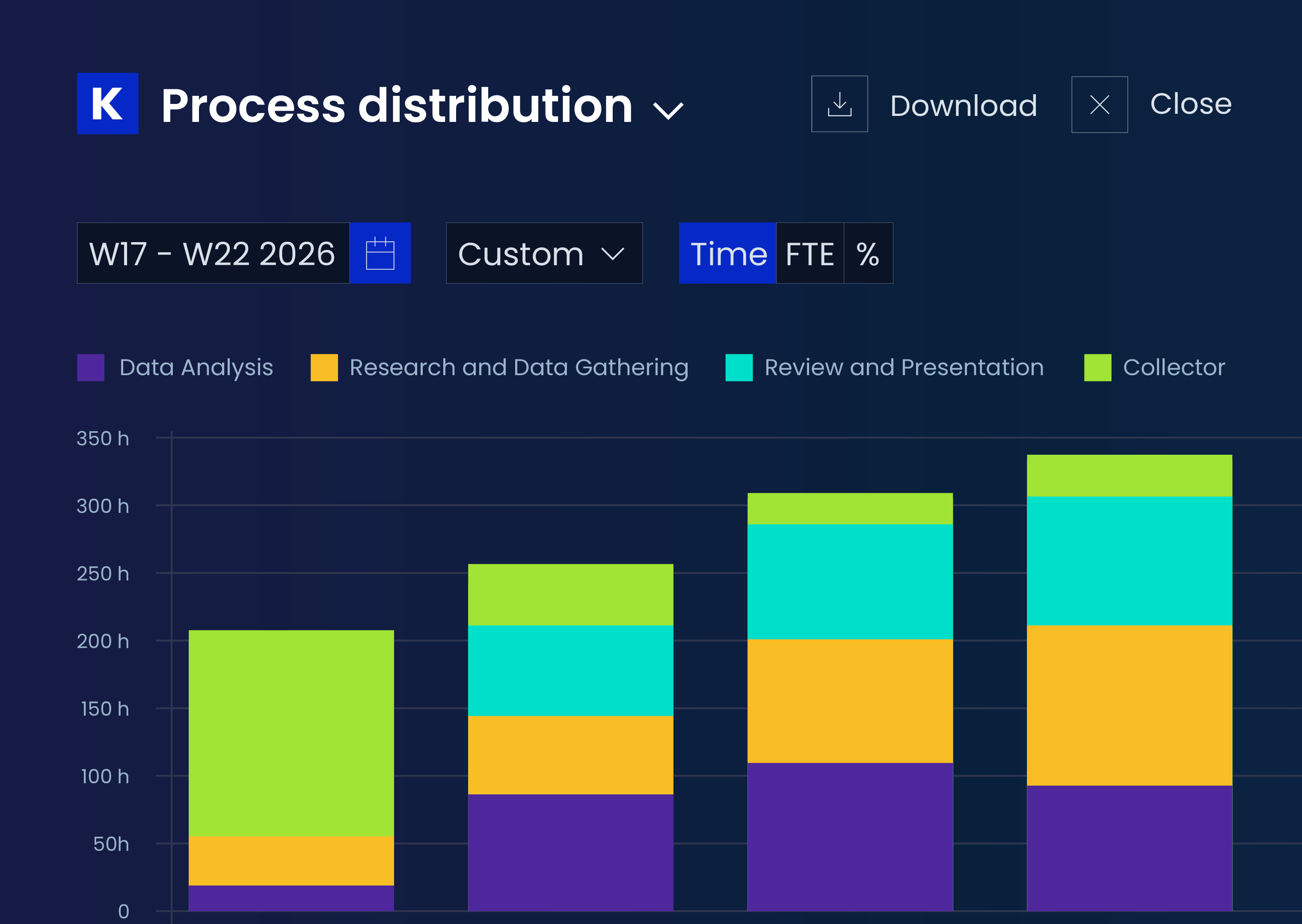Click the X close icon
The image size is (1302, 924).
pos(1100,105)
